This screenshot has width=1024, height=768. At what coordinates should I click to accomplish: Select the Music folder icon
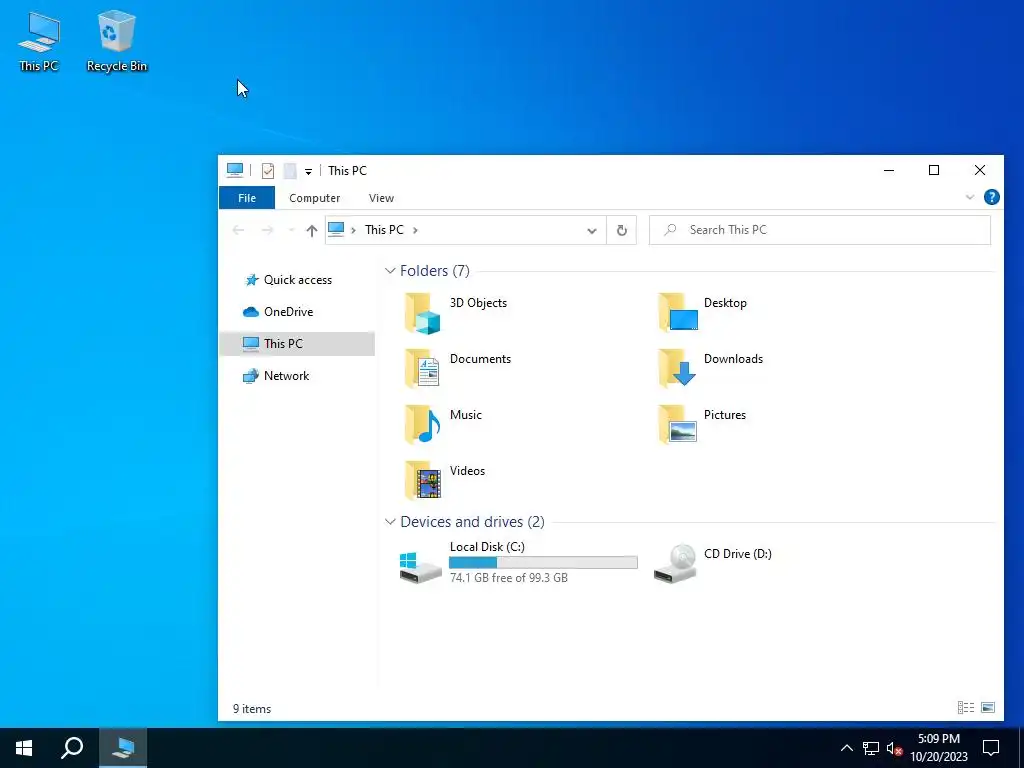tap(422, 424)
